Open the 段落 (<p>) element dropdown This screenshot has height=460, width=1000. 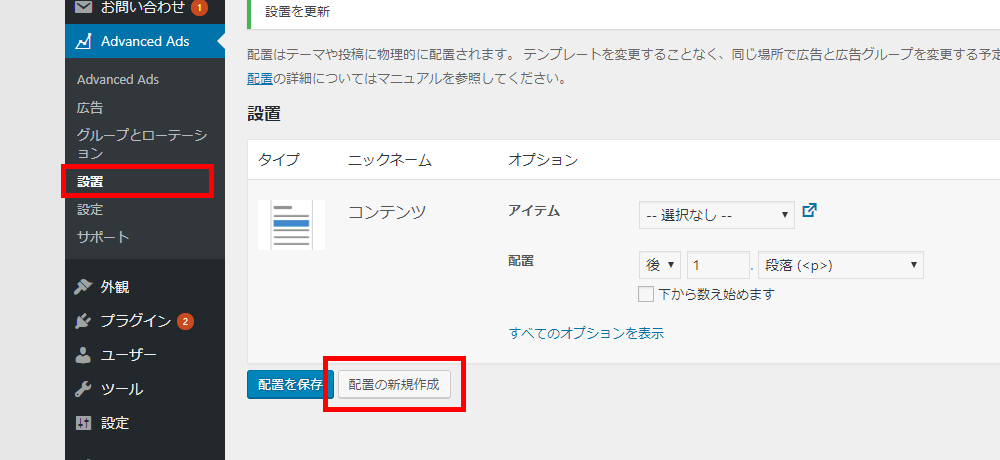point(840,265)
